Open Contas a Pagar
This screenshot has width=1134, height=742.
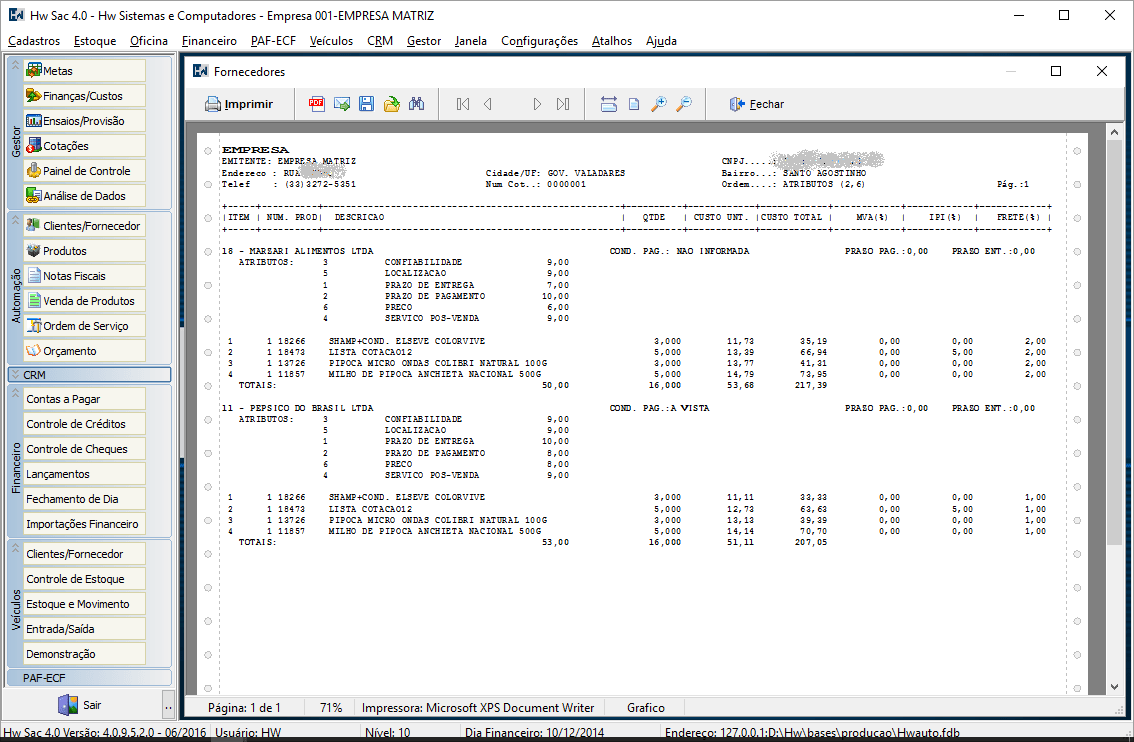[x=85, y=399]
